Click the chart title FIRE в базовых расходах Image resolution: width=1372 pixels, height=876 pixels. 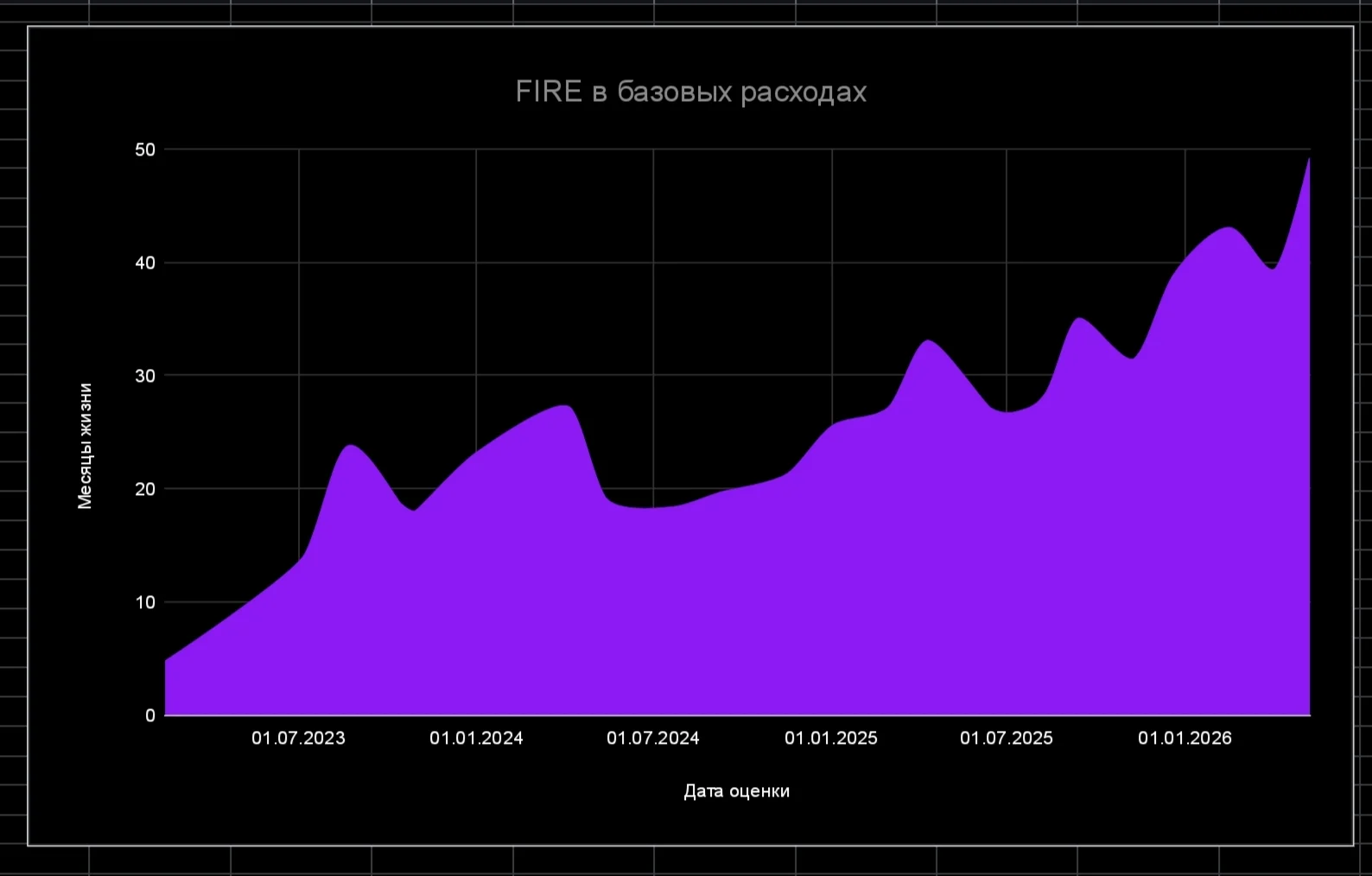coord(690,92)
